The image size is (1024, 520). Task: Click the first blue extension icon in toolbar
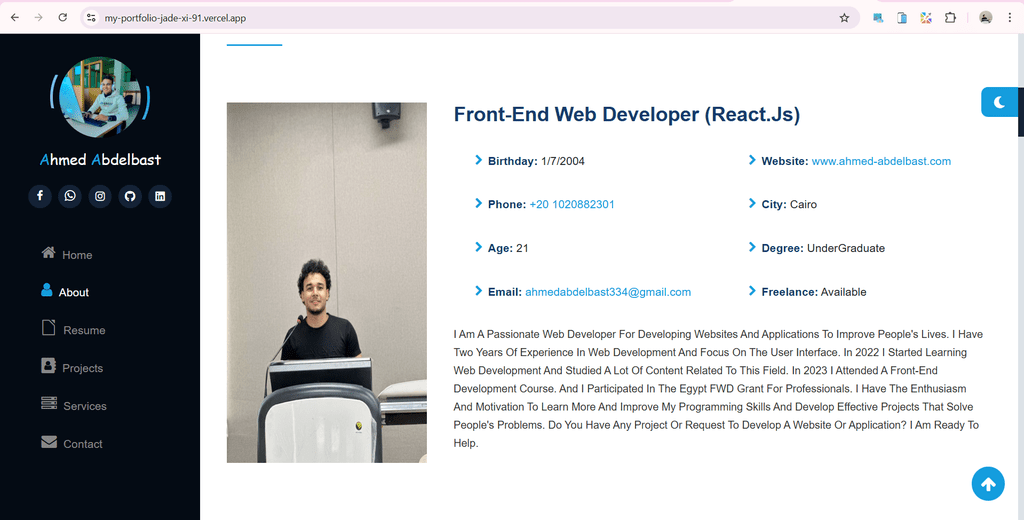click(878, 18)
